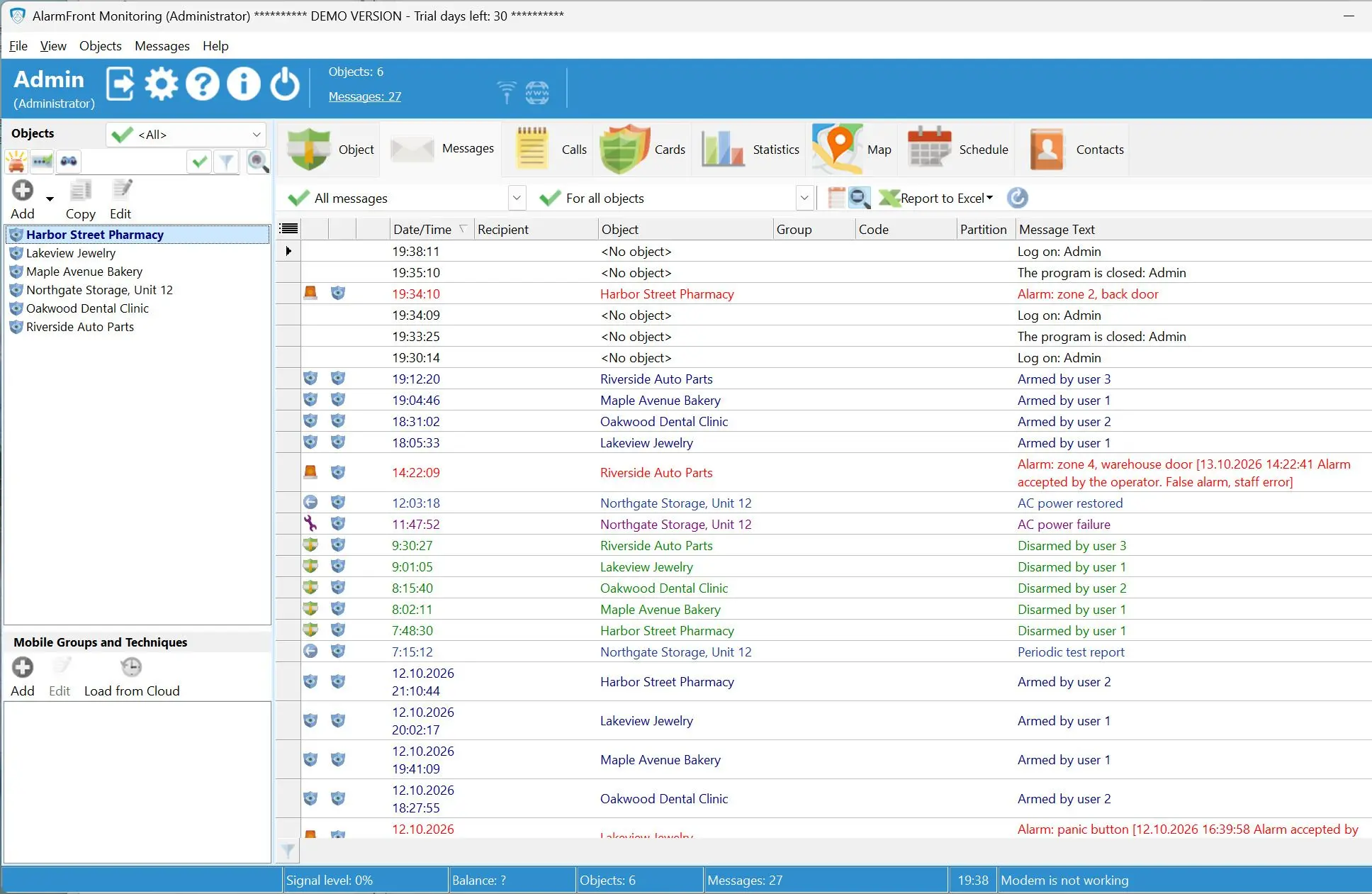
Task: Open the Objects menu in the menu bar
Action: click(100, 45)
